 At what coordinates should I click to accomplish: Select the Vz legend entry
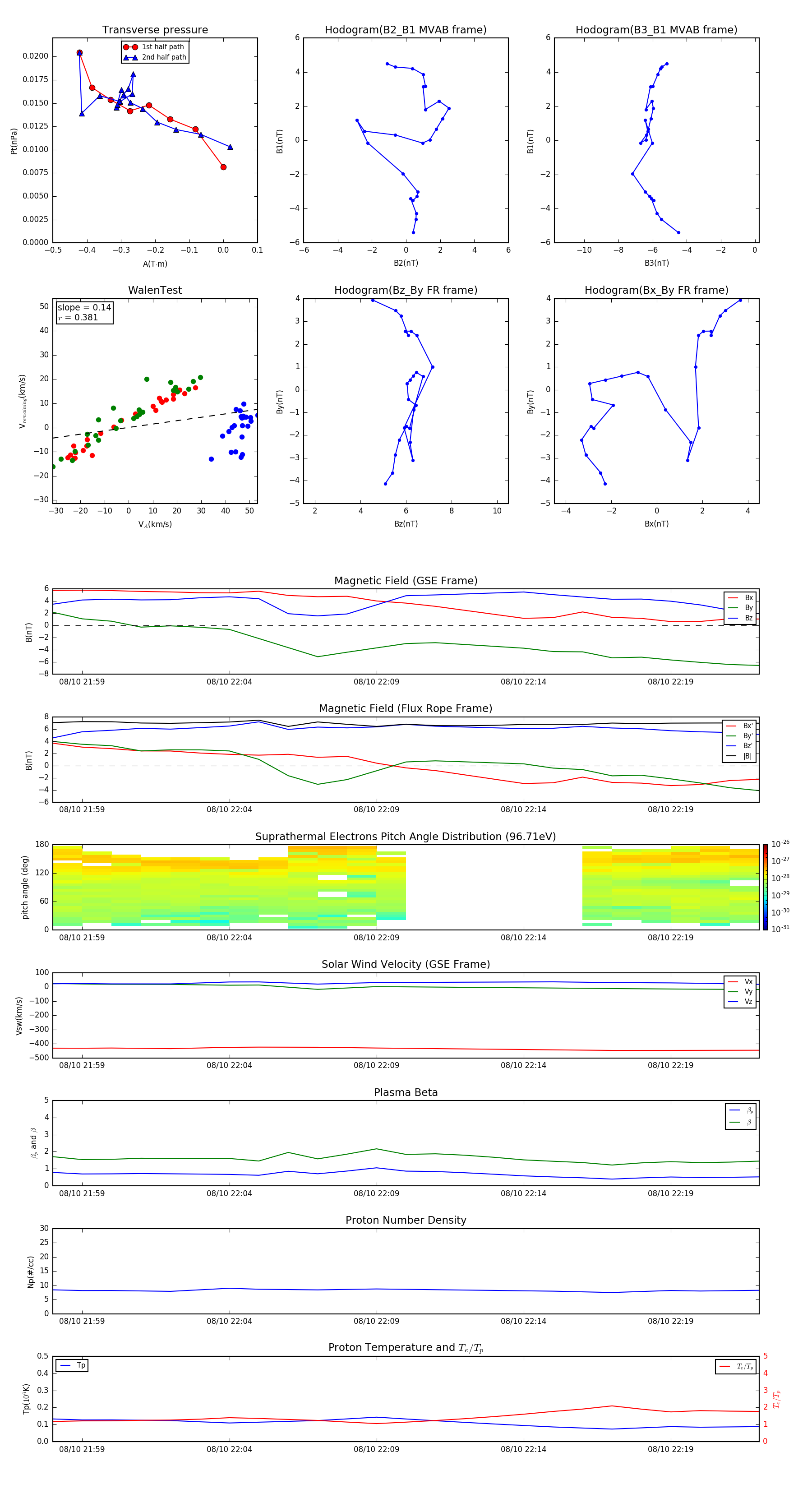[x=740, y=1002]
